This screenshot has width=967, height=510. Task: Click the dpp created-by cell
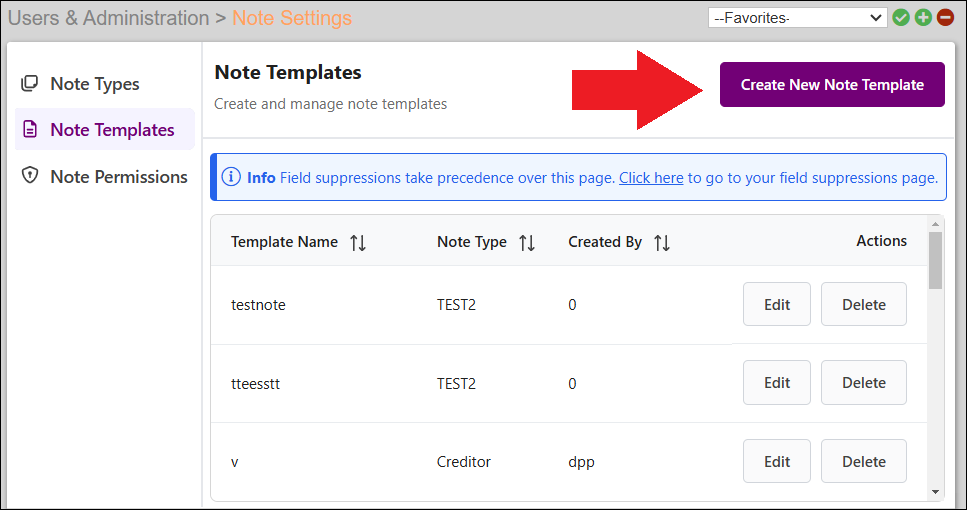[581, 462]
